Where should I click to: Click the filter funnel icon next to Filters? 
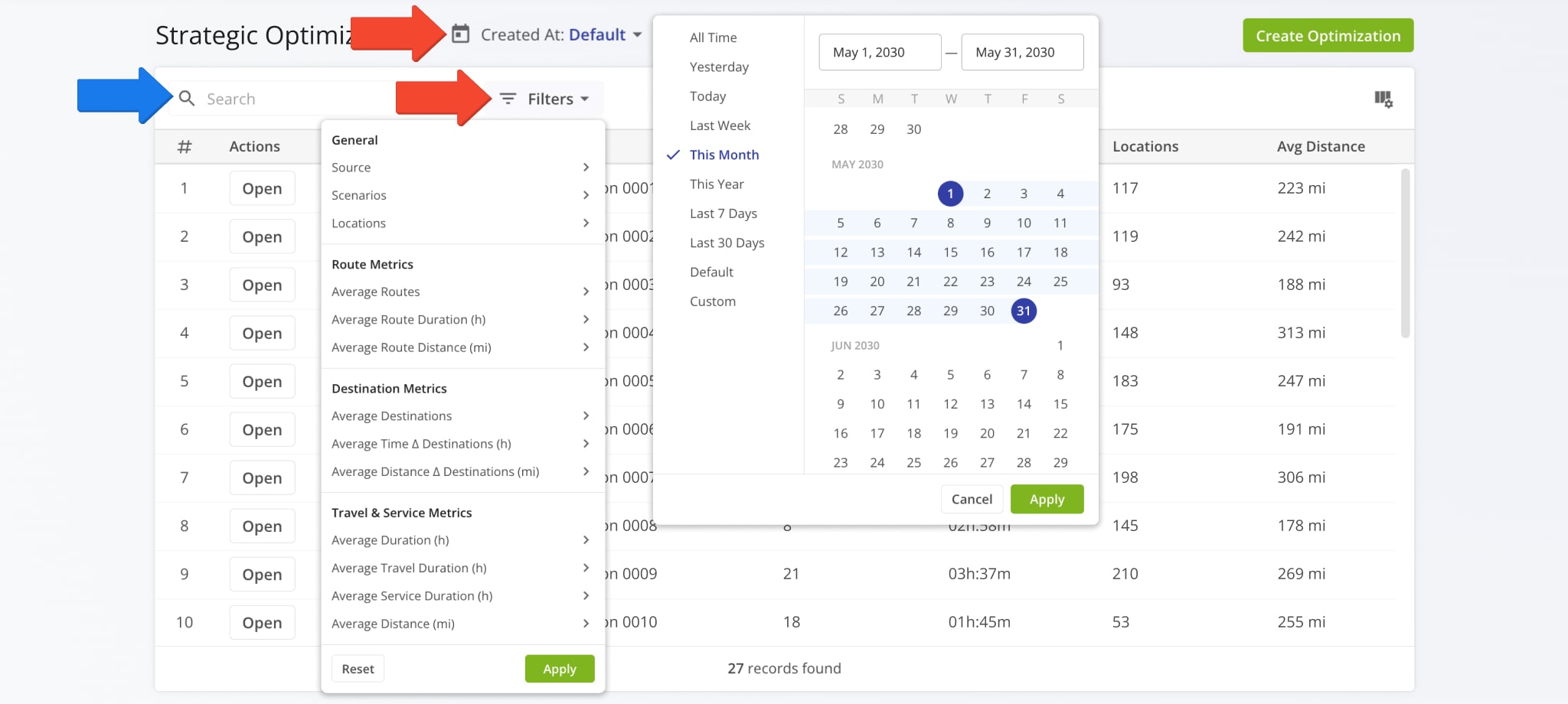pos(507,98)
